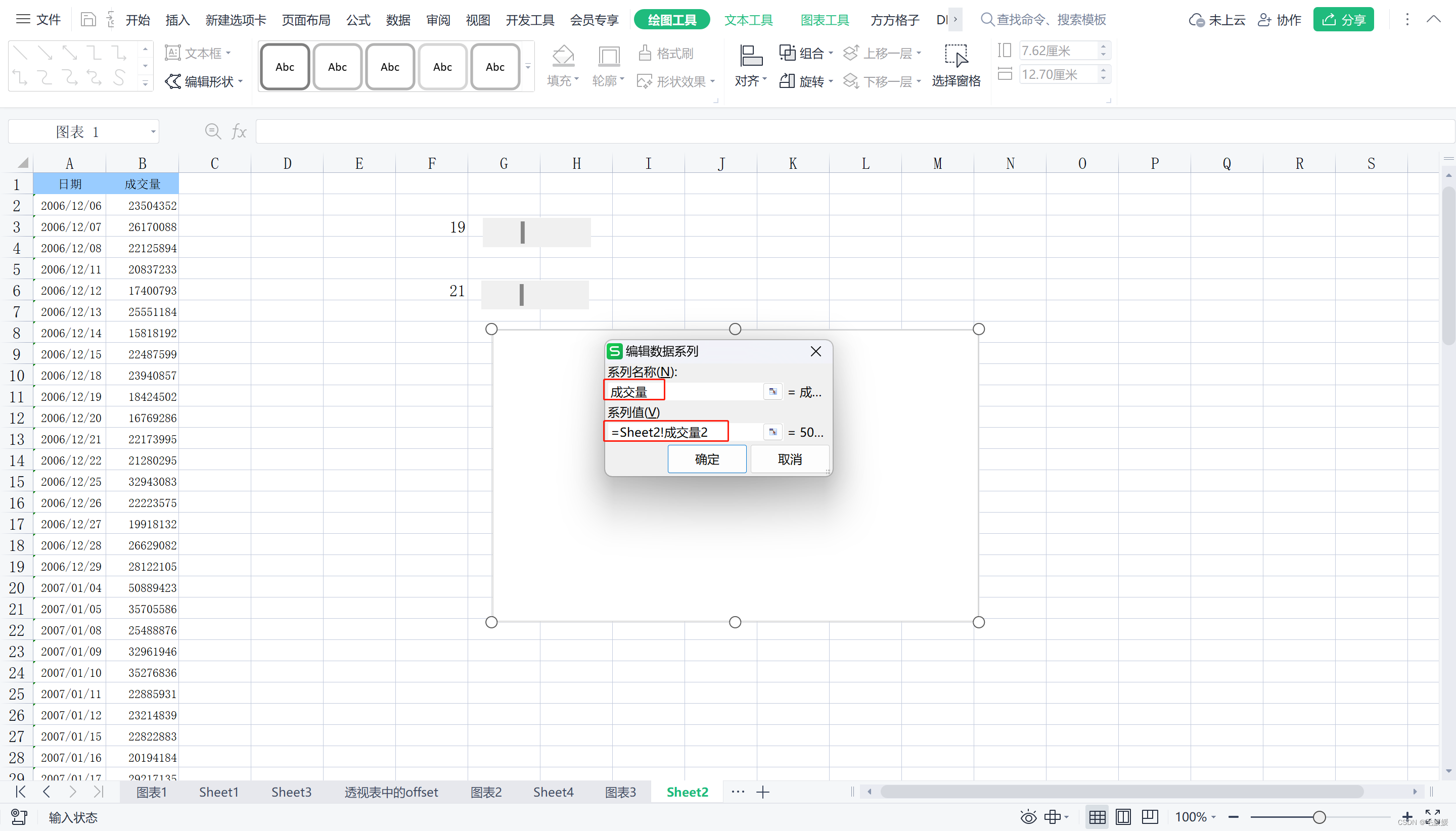Open the 轮廓 outline tool
This screenshot has height=831, width=1456.
(608, 66)
